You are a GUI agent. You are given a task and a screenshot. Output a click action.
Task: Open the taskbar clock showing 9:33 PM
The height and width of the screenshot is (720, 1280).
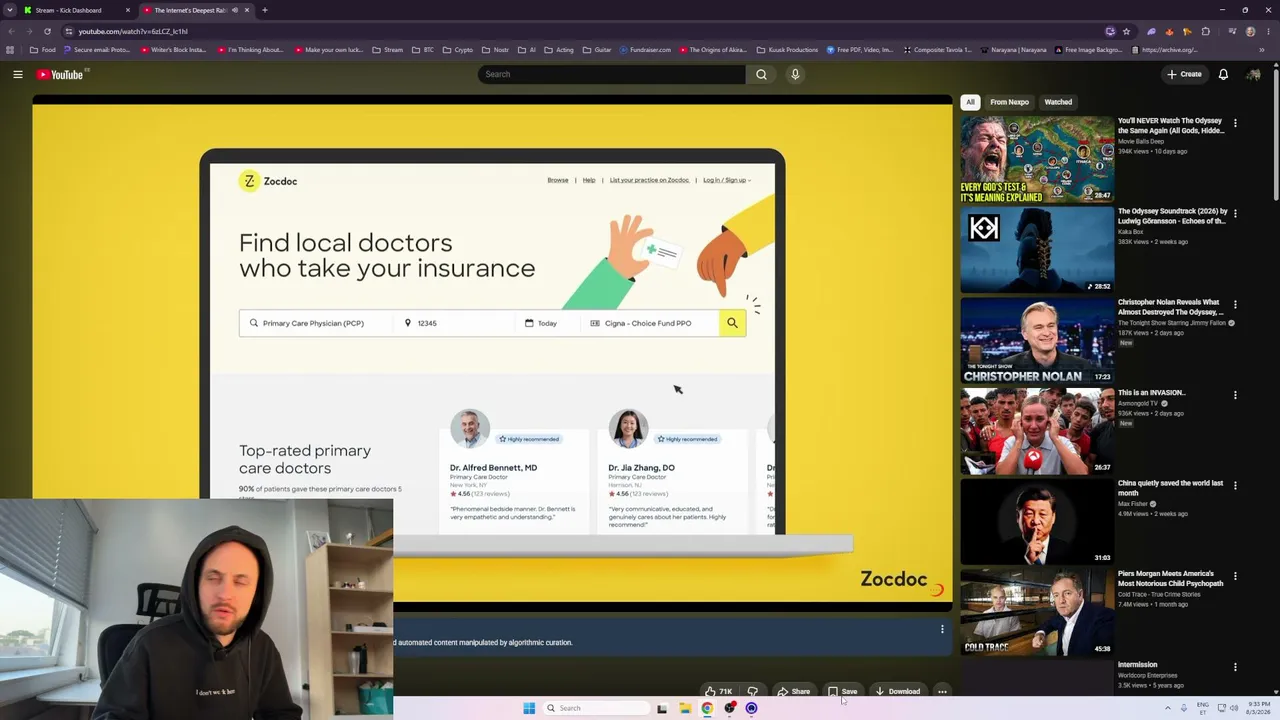pos(1259,708)
